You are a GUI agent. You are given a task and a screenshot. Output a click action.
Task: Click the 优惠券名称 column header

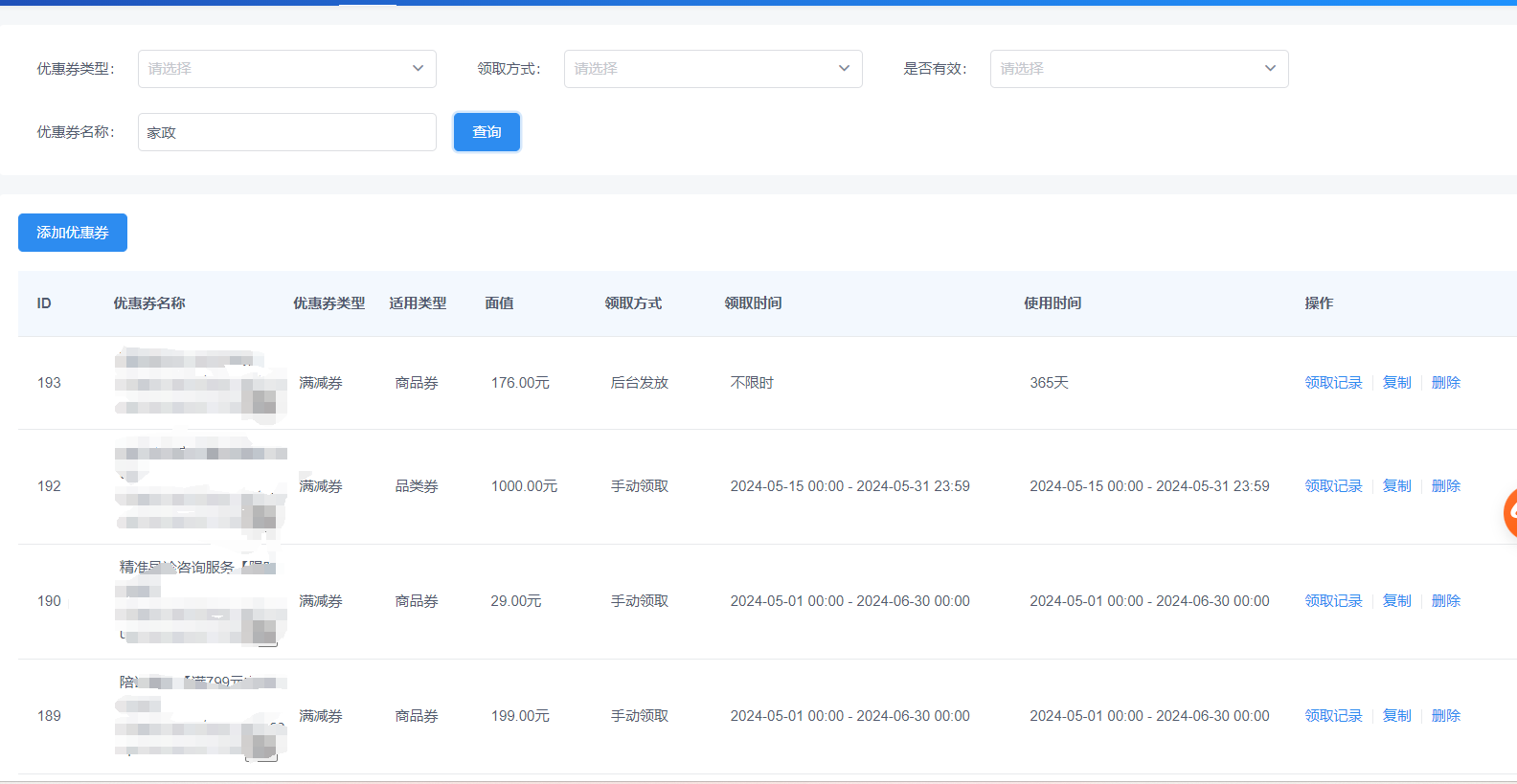coord(149,303)
